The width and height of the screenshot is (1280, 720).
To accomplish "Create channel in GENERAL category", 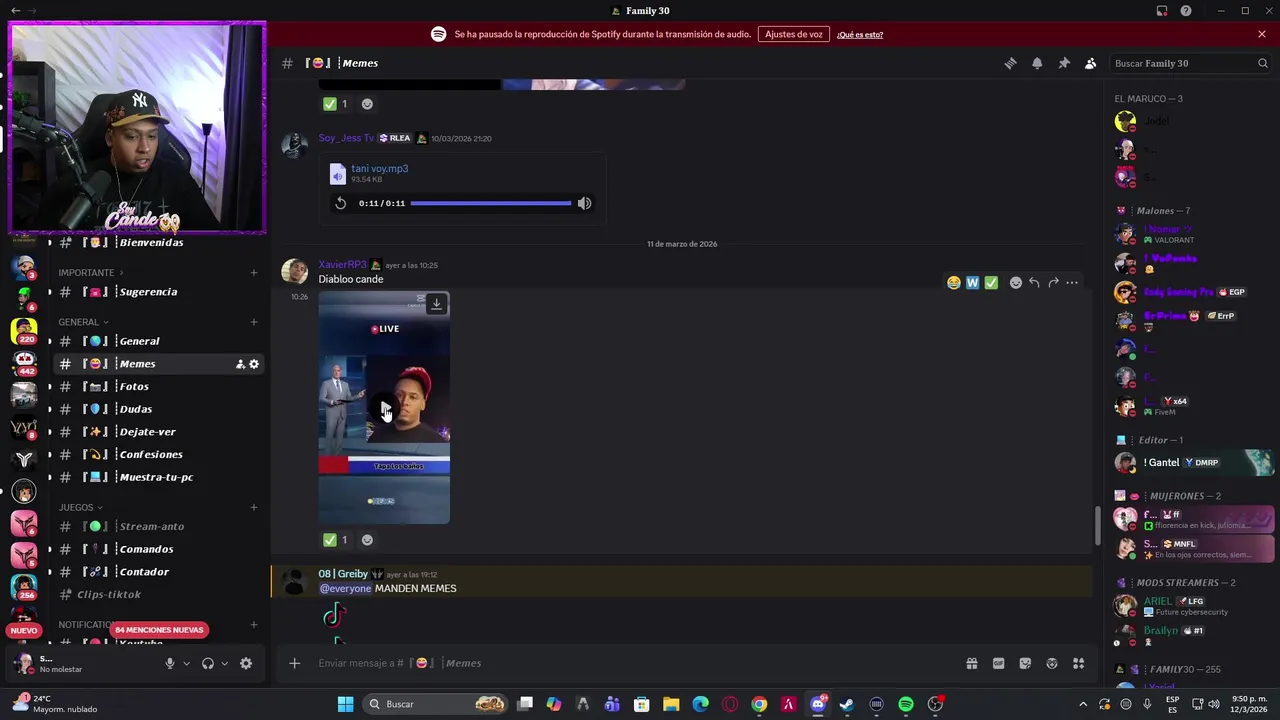I will (x=254, y=322).
